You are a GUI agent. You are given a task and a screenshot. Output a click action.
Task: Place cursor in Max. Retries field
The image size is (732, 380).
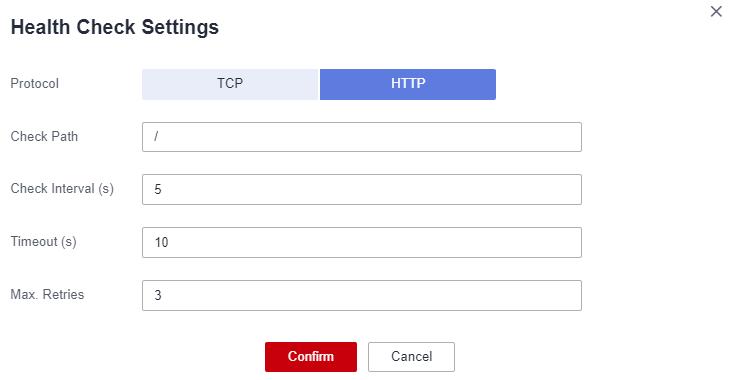[x=362, y=295]
